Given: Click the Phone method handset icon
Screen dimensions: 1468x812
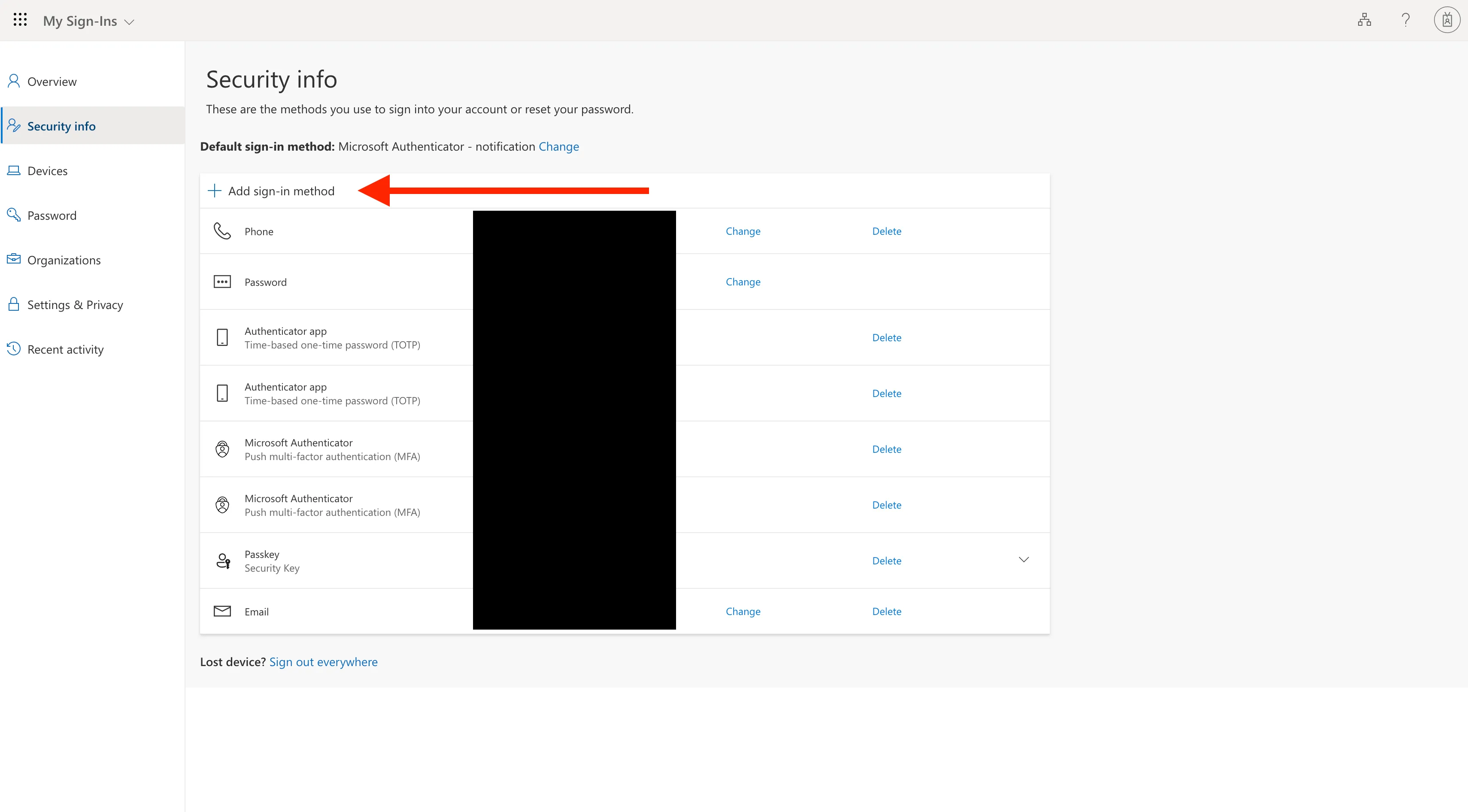Looking at the screenshot, I should click(x=222, y=231).
